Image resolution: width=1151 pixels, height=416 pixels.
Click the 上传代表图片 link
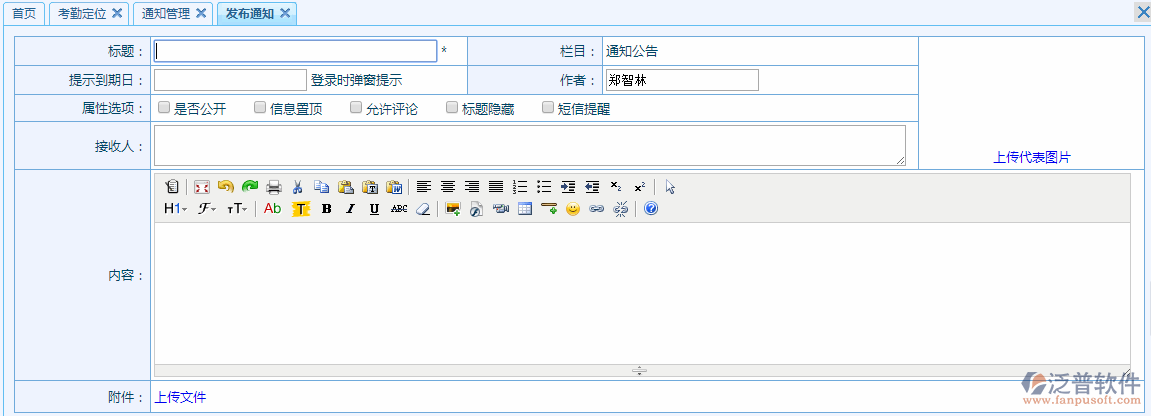[1031, 157]
